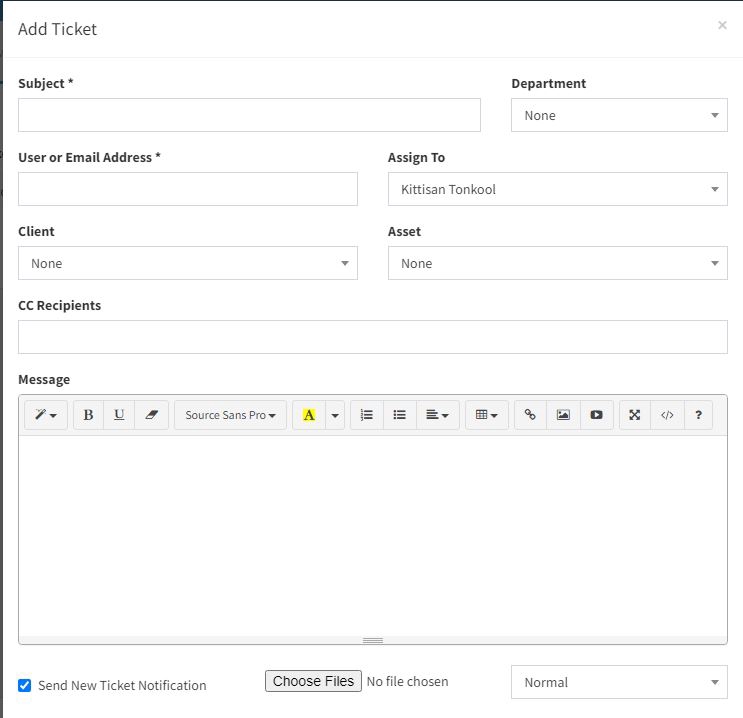Uncheck Send New Ticket Notification checkbox

click(x=25, y=686)
